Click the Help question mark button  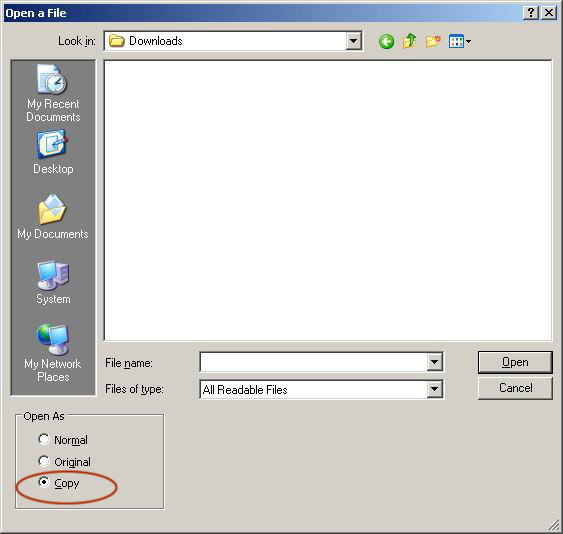(531, 13)
